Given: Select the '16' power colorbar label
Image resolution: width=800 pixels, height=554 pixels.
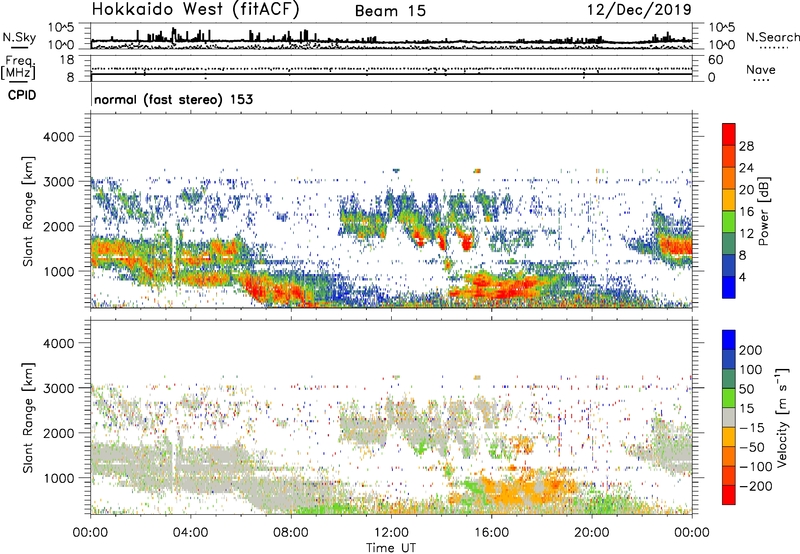Looking at the screenshot, I should 746,212.
